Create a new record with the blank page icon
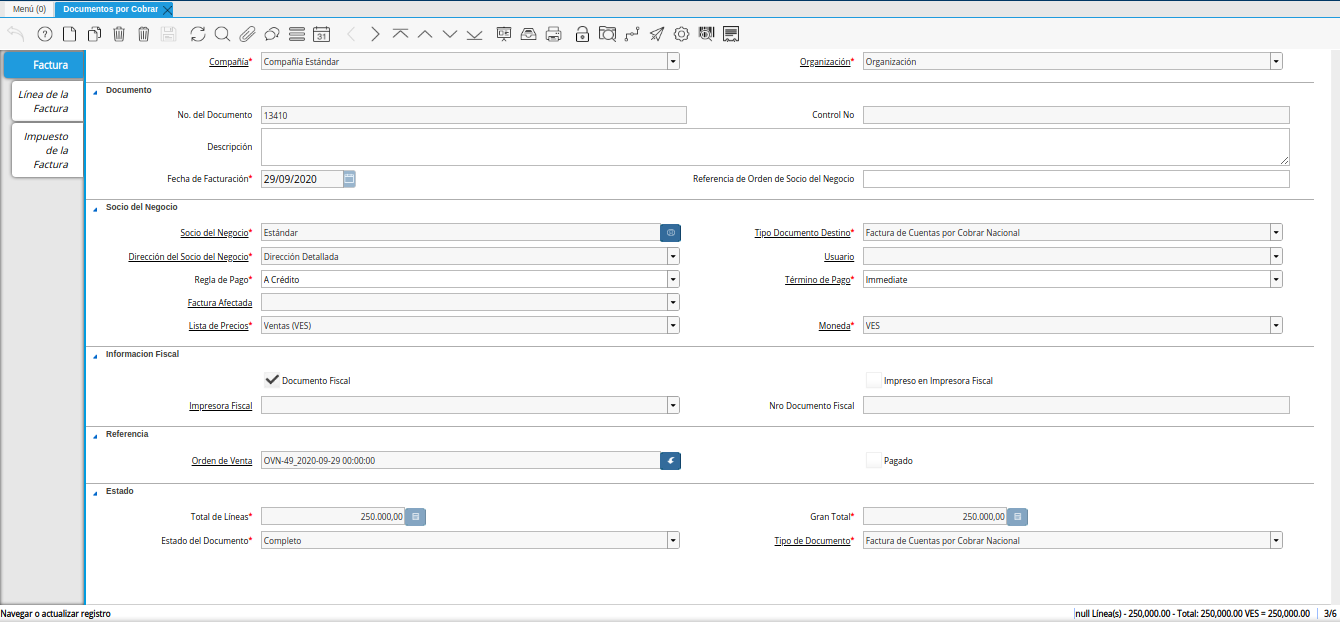This screenshot has width=1340, height=622. click(69, 34)
